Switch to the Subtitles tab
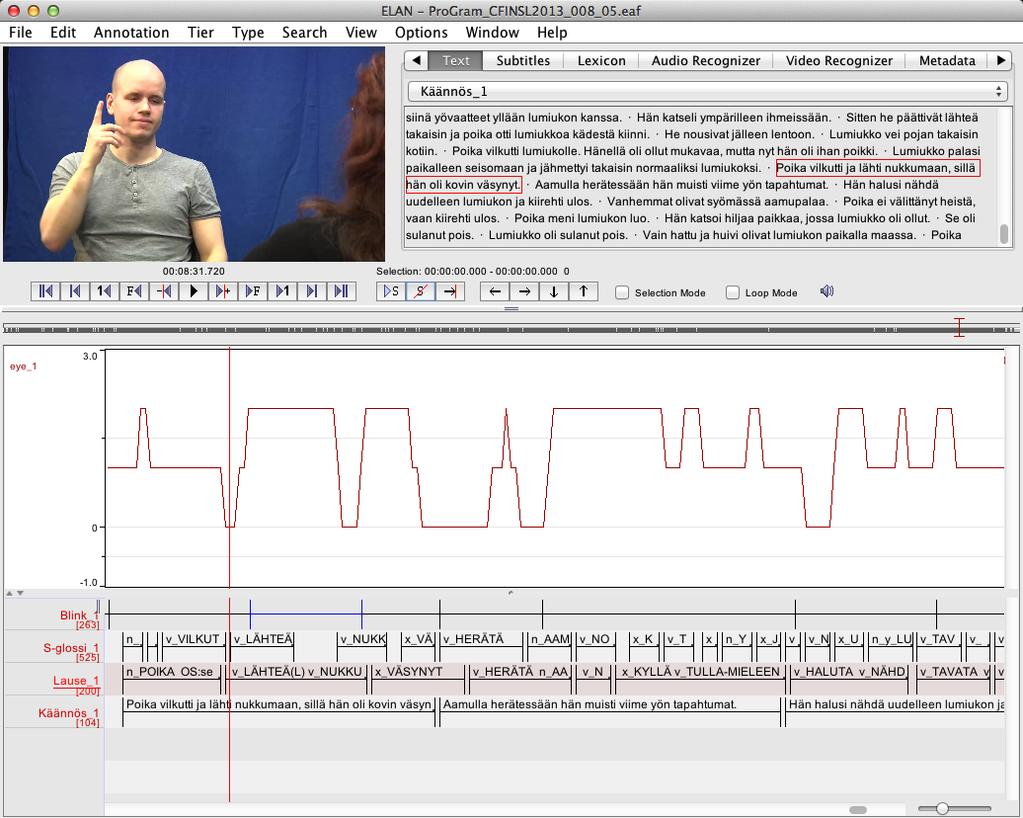This screenshot has width=1023, height=818. tap(523, 61)
